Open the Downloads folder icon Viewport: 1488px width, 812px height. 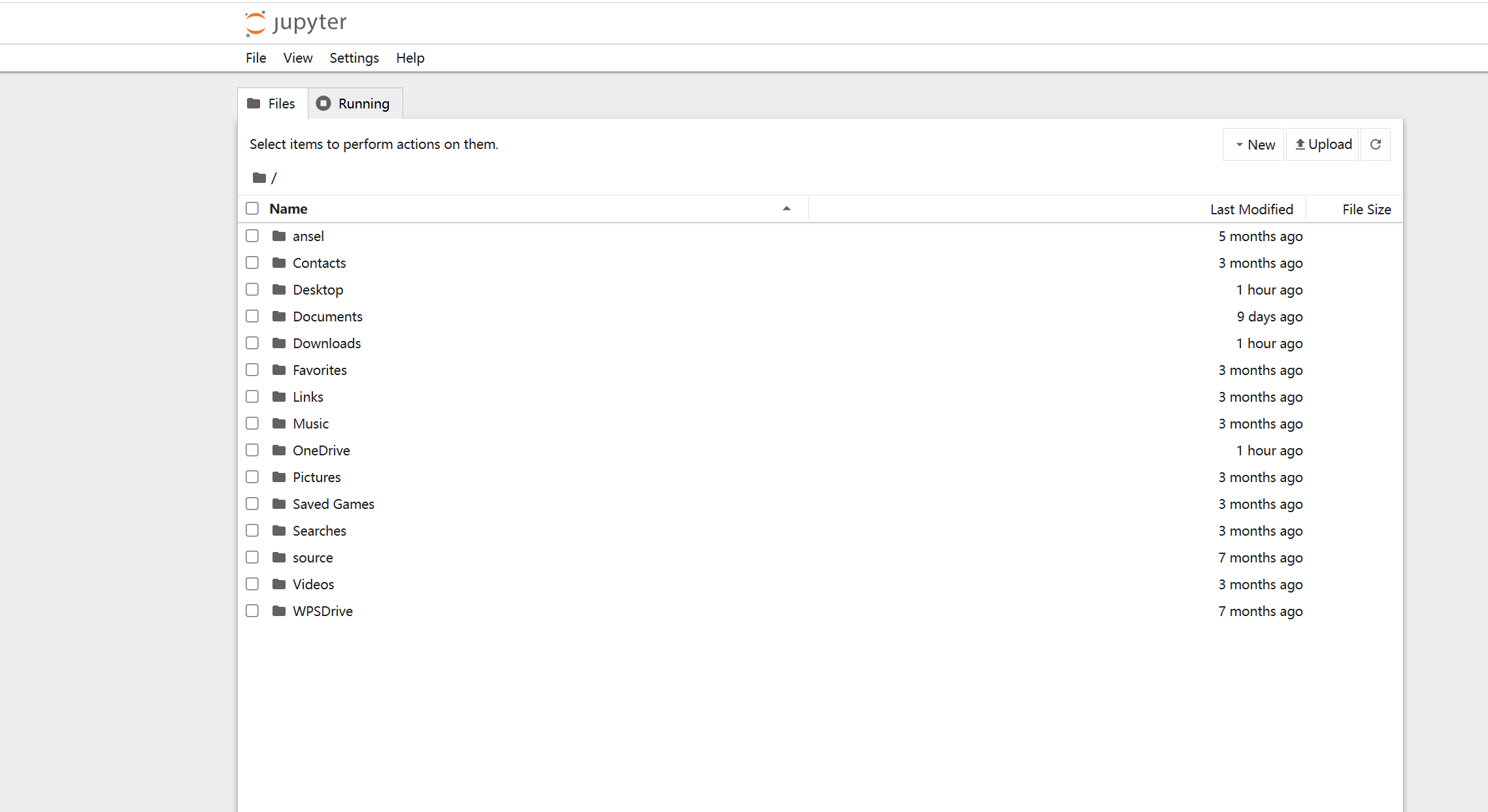click(278, 343)
